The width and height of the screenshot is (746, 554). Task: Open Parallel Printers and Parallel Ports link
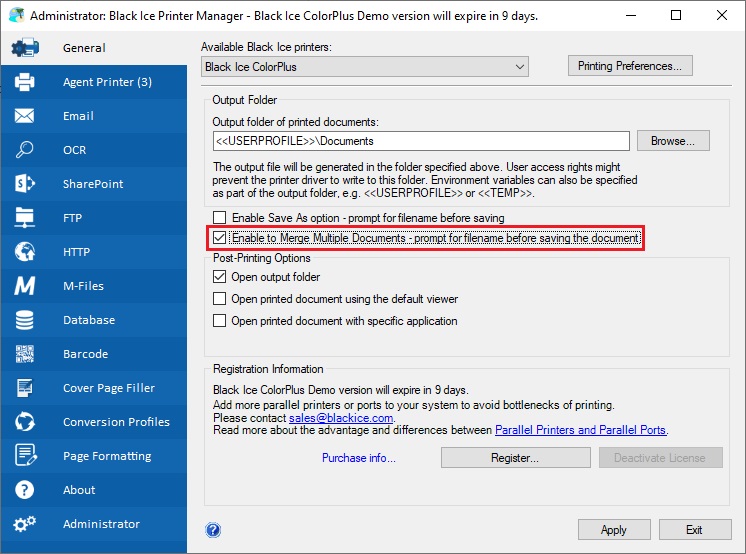[580, 430]
